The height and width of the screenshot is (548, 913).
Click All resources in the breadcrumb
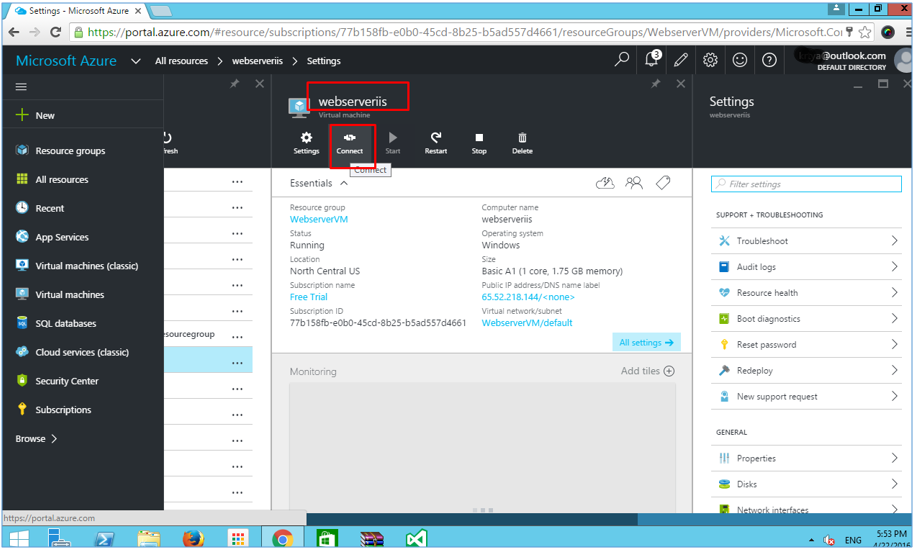[x=181, y=61]
